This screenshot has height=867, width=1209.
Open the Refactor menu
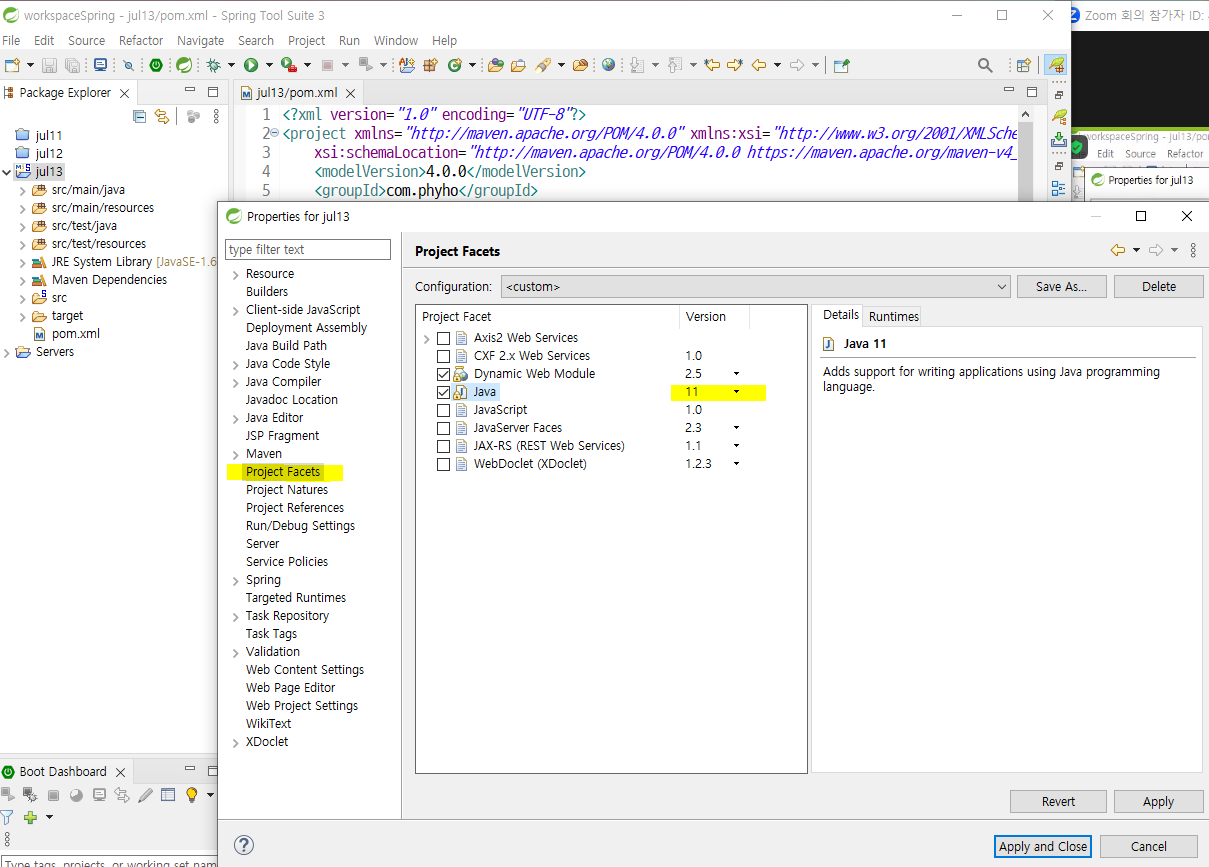click(141, 41)
